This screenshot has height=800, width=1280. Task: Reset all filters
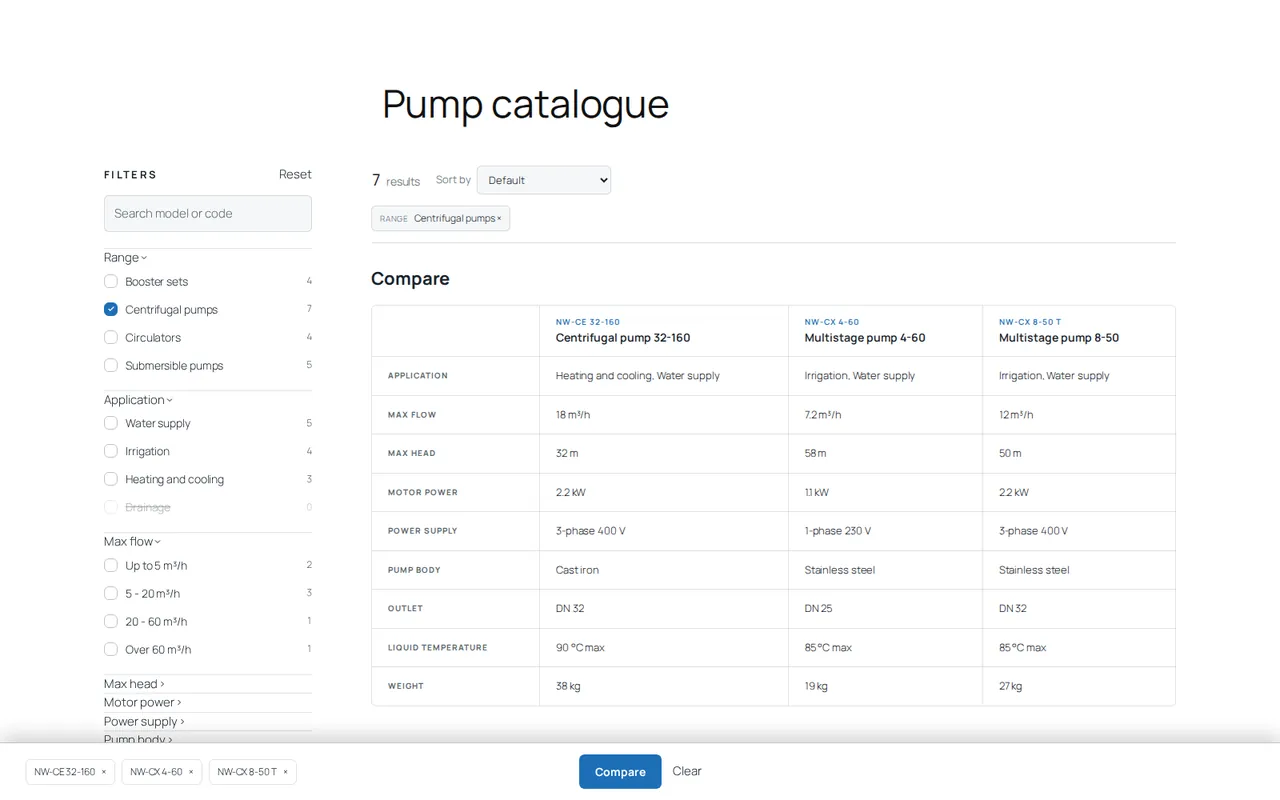coord(295,174)
